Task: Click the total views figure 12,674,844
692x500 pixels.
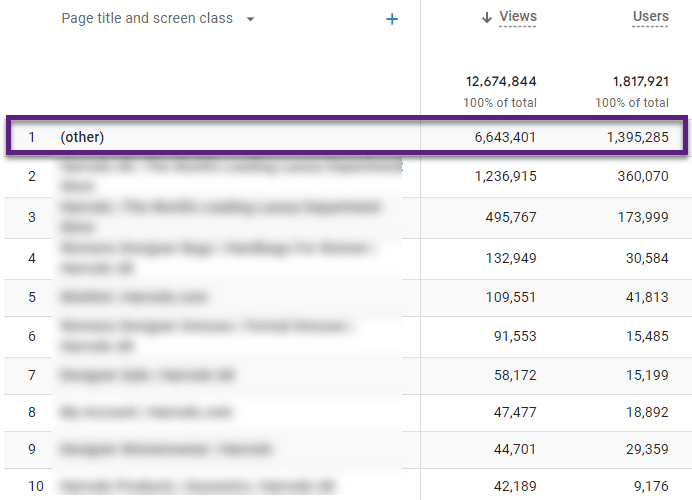Action: [501, 81]
